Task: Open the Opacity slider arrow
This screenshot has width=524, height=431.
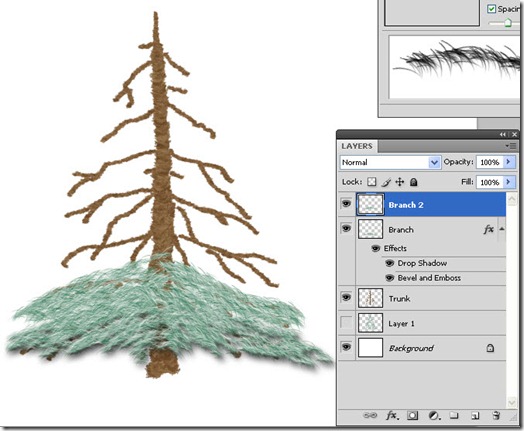Action: [508, 162]
